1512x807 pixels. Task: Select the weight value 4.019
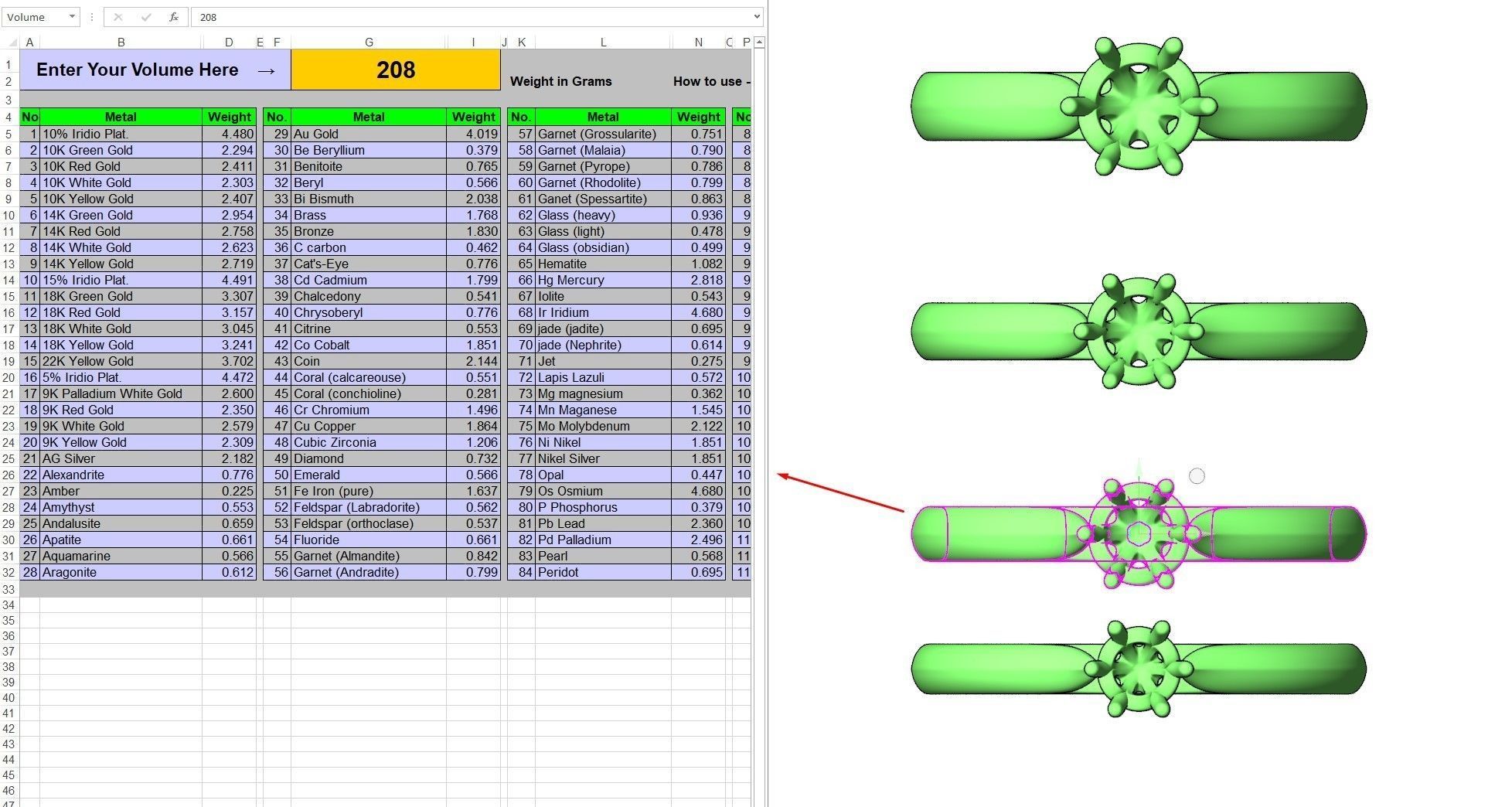(x=473, y=134)
